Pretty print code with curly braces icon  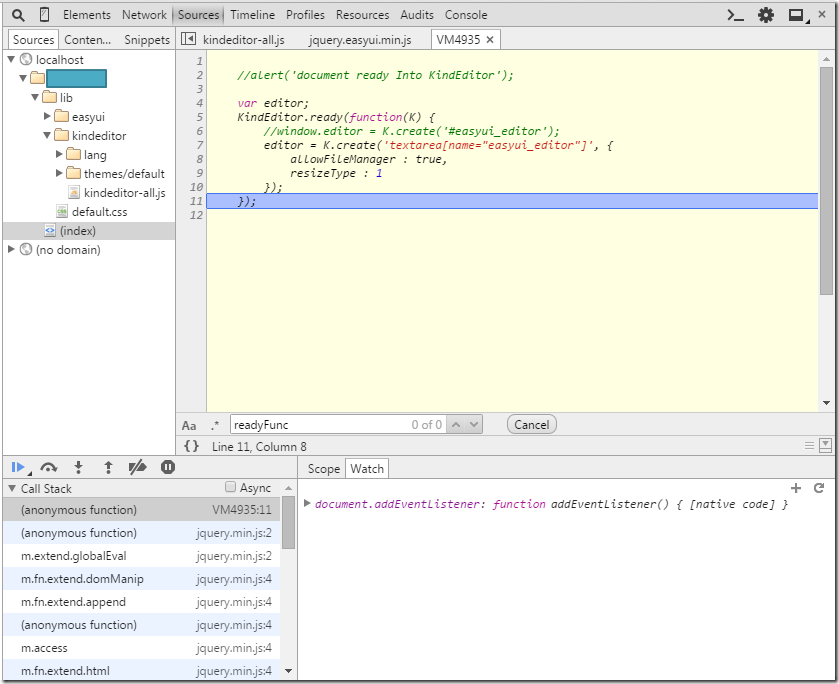(191, 446)
